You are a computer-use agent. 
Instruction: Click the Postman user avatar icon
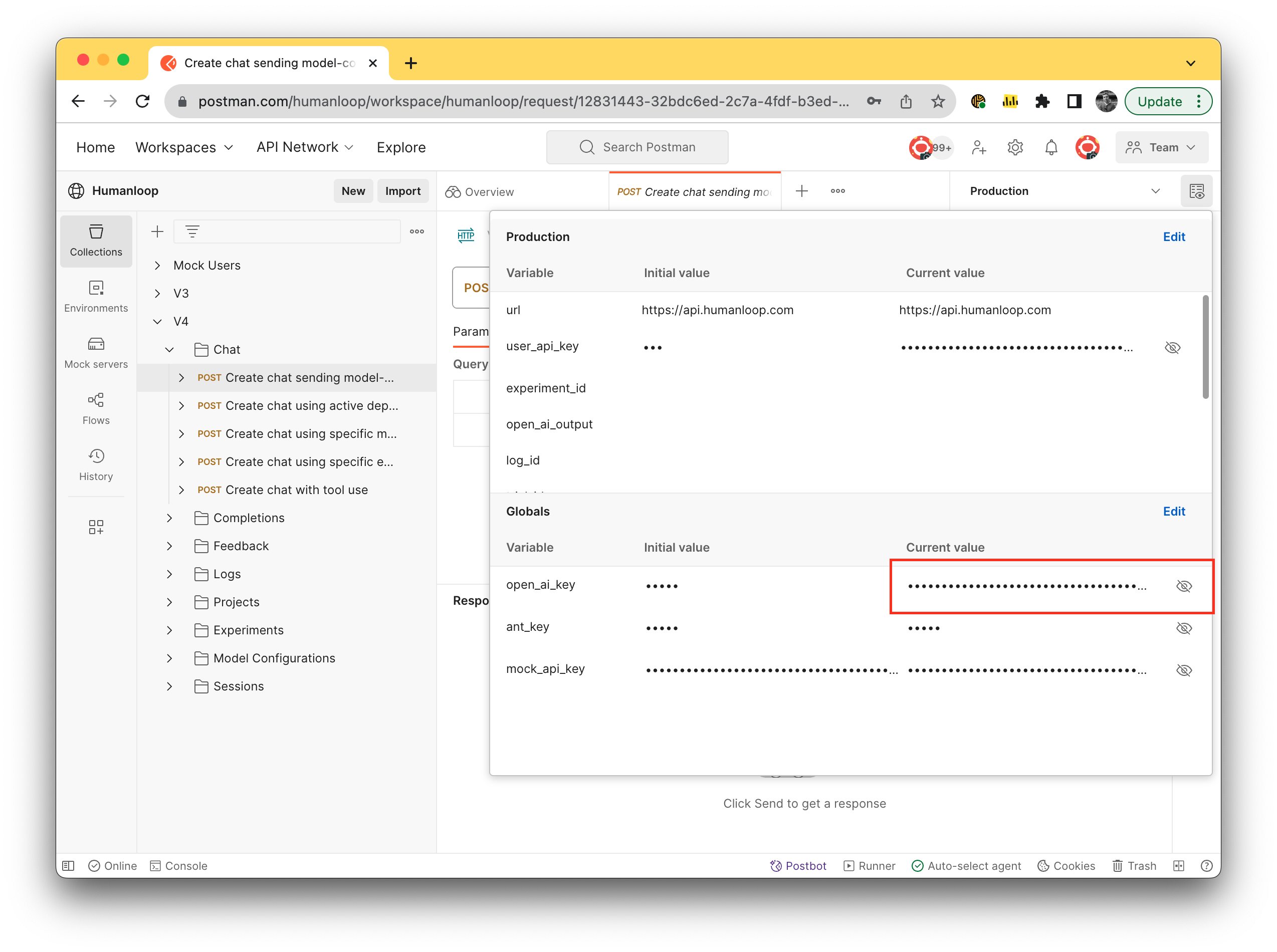[1087, 147]
